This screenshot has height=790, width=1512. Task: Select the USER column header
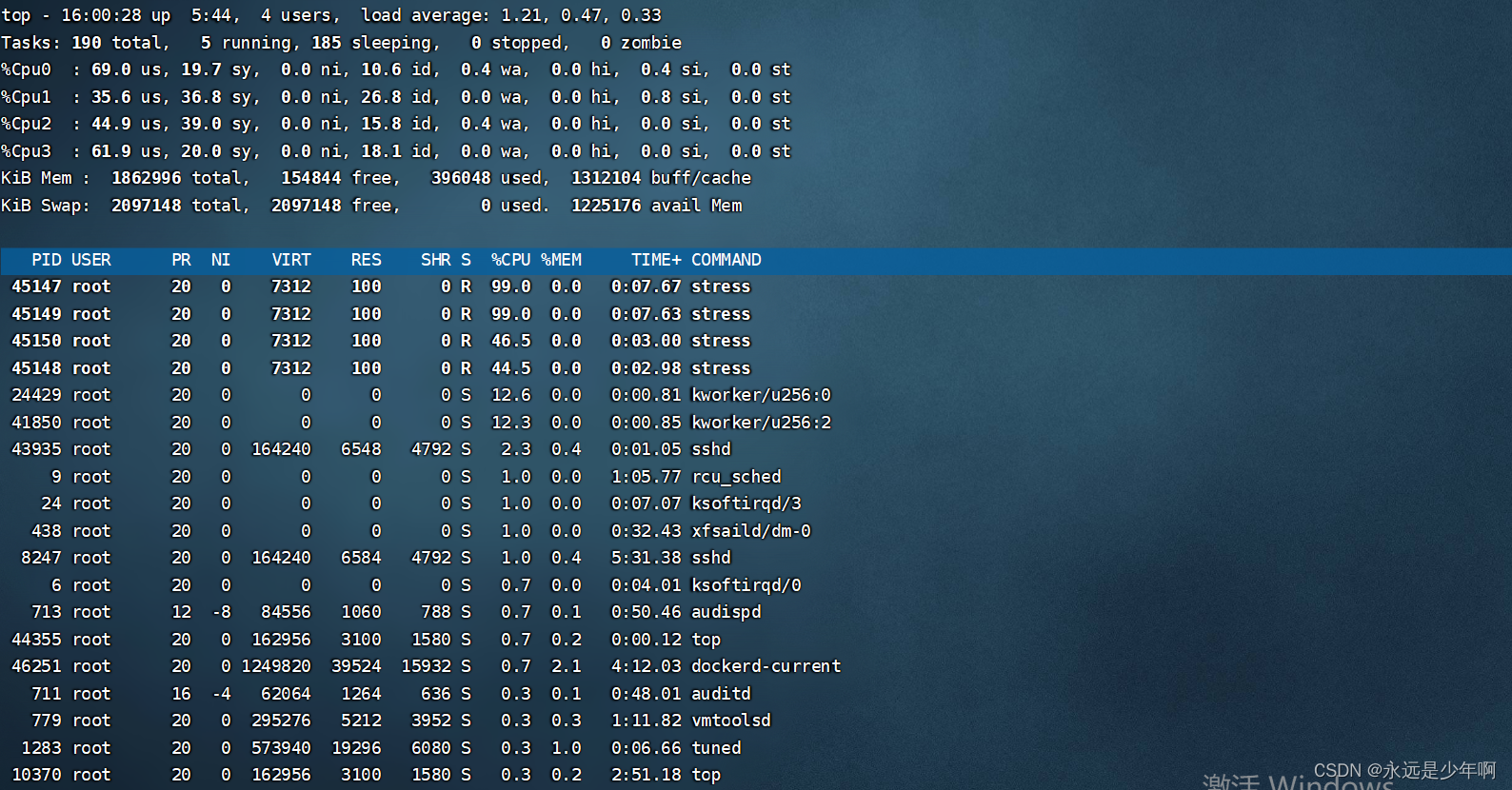(x=91, y=260)
